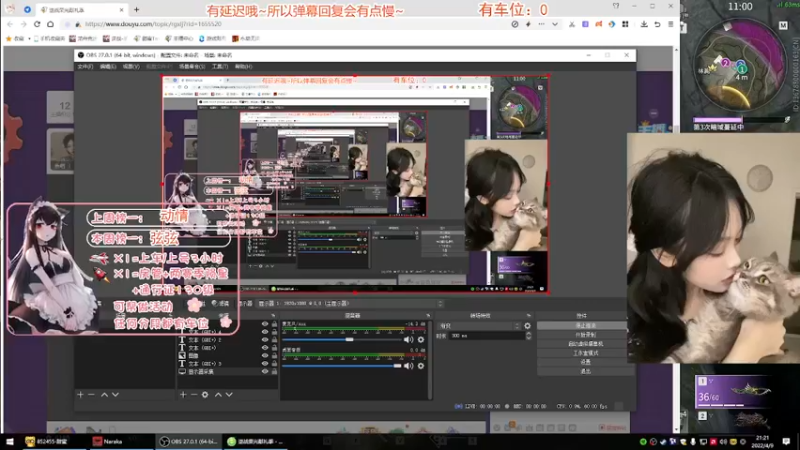Add a new scene in OBS Scenes panel
Image resolution: width=800 pixels, height=450 pixels.
coord(80,394)
